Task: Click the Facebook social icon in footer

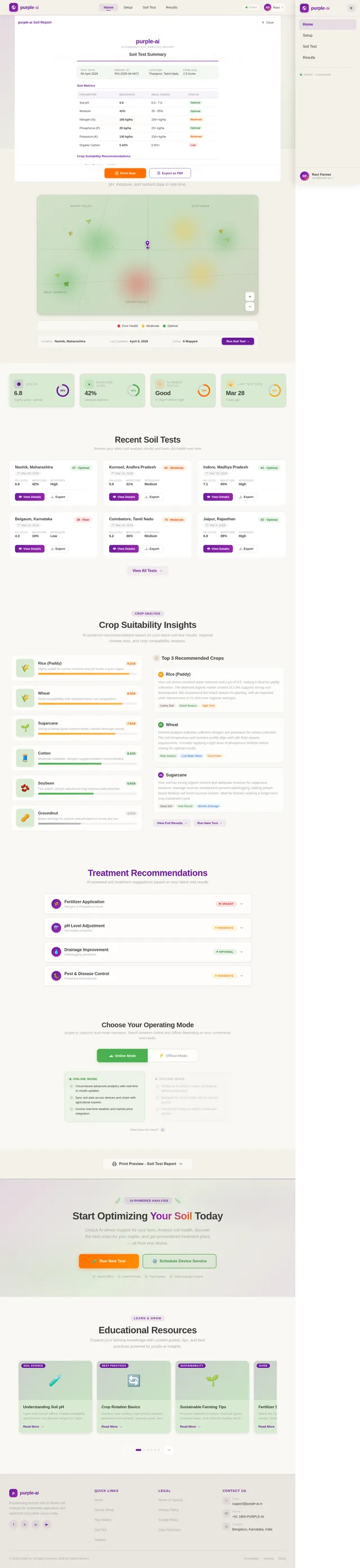Action: pos(13,1524)
